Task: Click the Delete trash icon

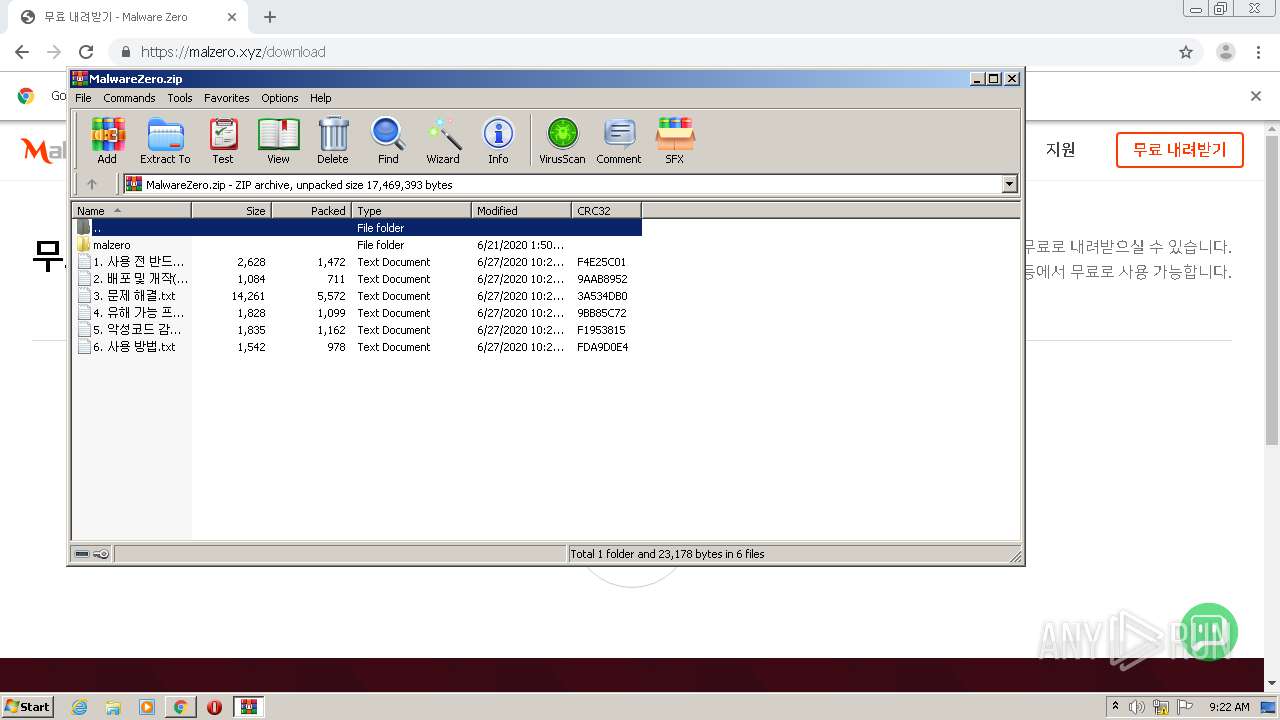Action: click(x=333, y=140)
